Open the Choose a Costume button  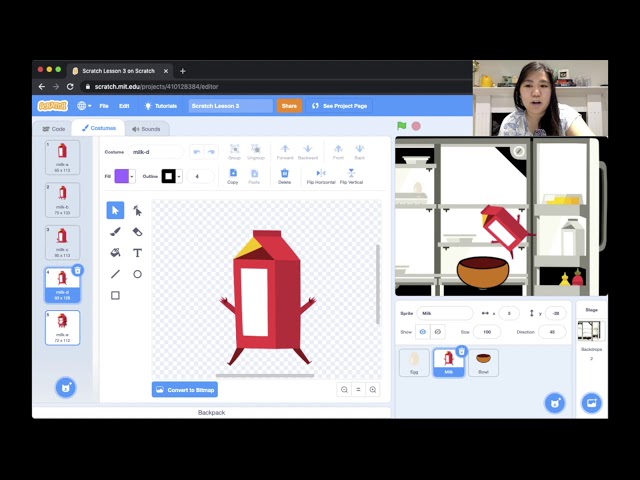coord(66,387)
